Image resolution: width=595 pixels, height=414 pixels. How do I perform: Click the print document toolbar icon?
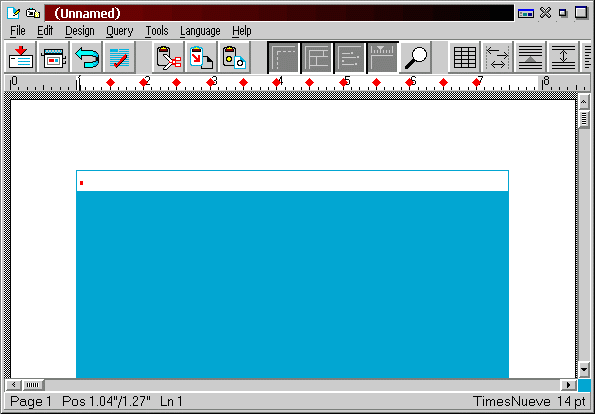(54, 57)
